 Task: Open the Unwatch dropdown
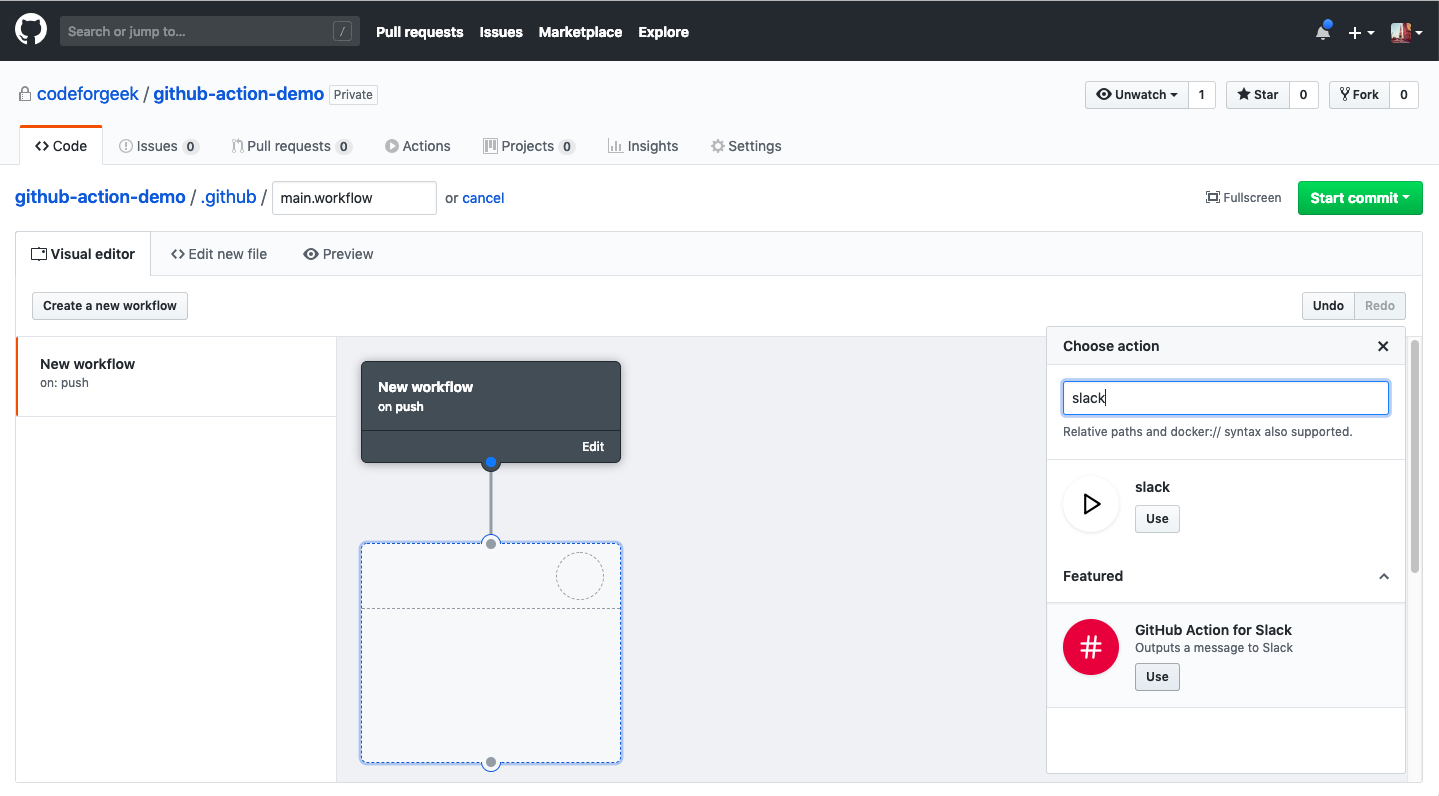pos(1137,95)
